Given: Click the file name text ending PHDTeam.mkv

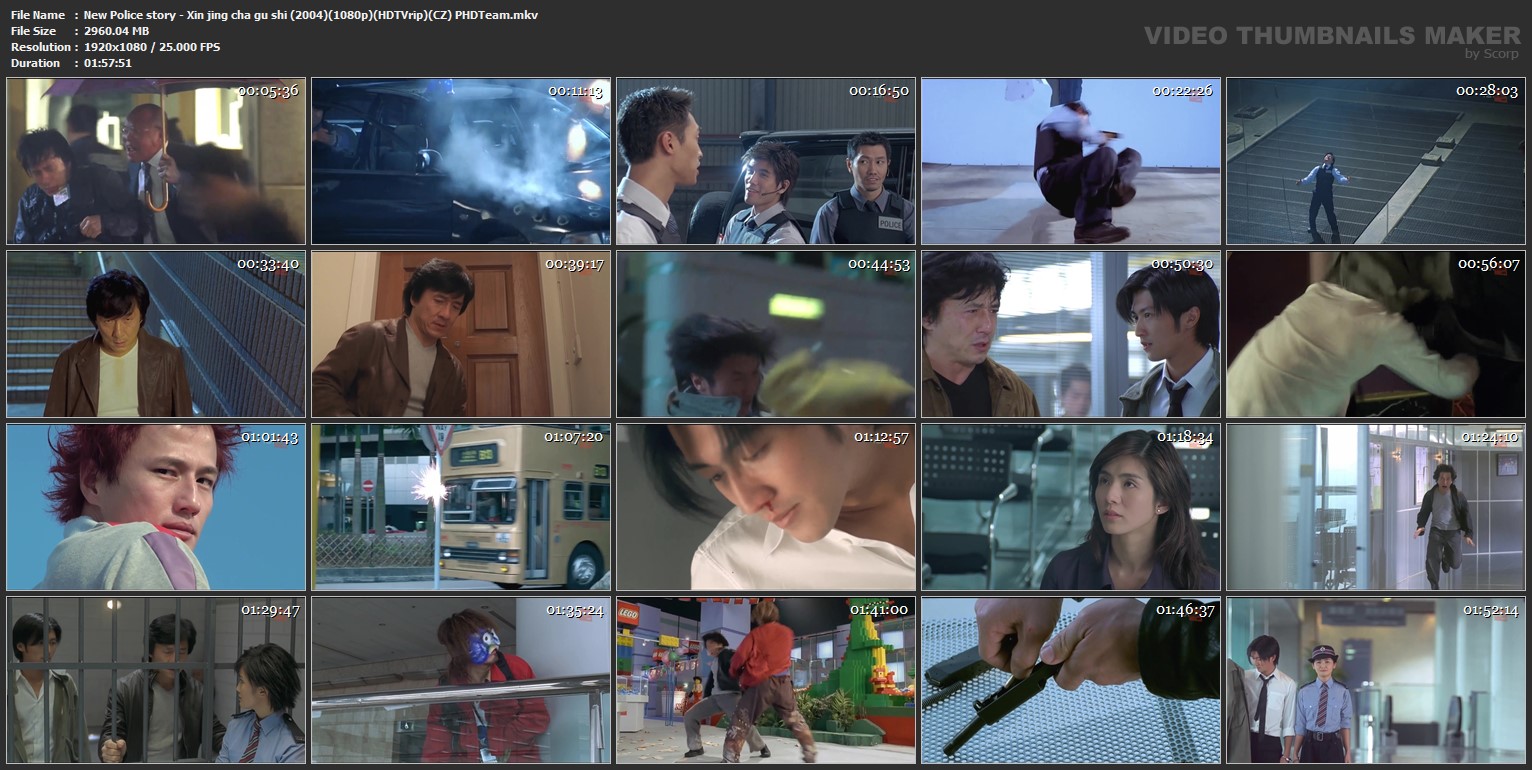Looking at the screenshot, I should pos(311,16).
